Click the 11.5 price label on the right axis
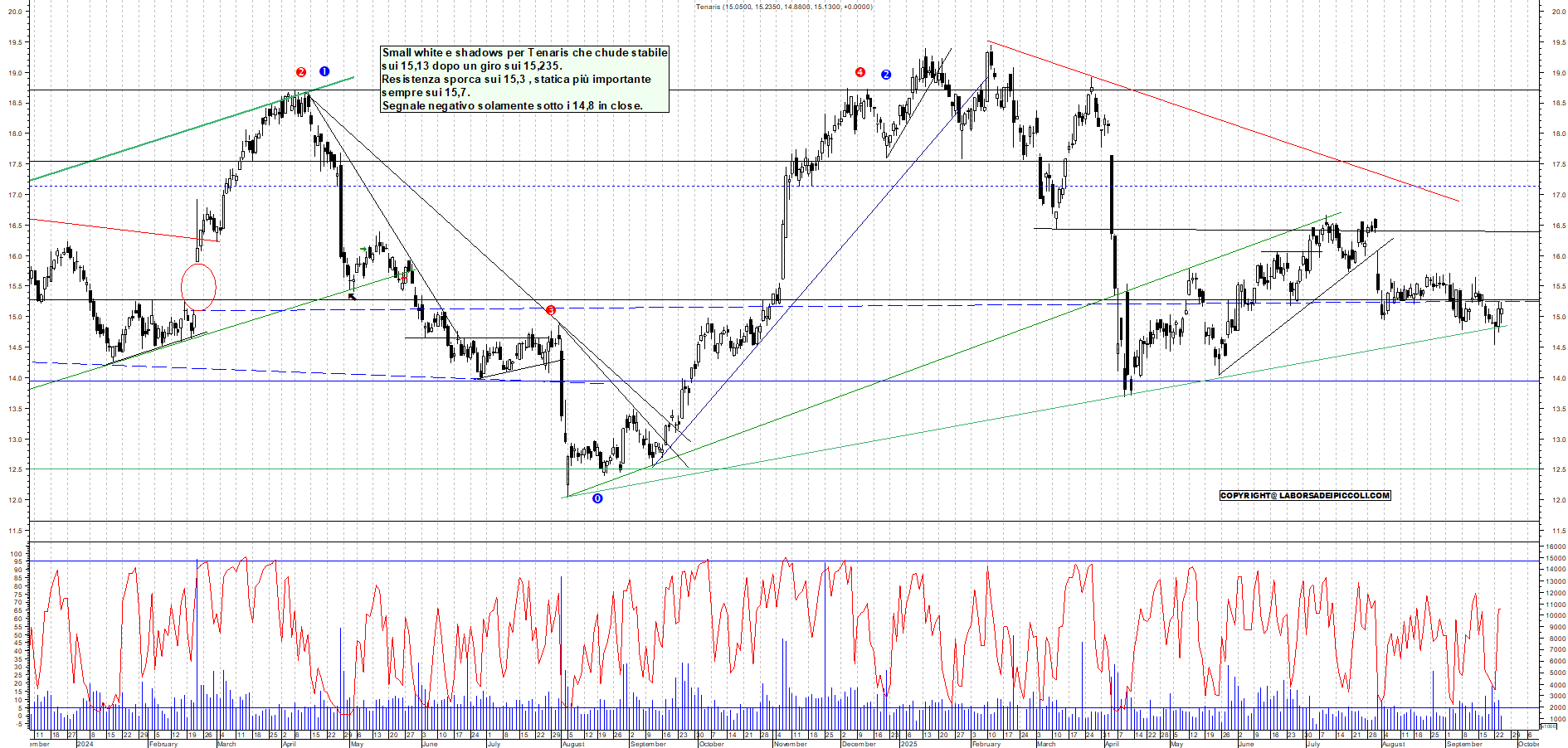1568x748 pixels. [1558, 531]
